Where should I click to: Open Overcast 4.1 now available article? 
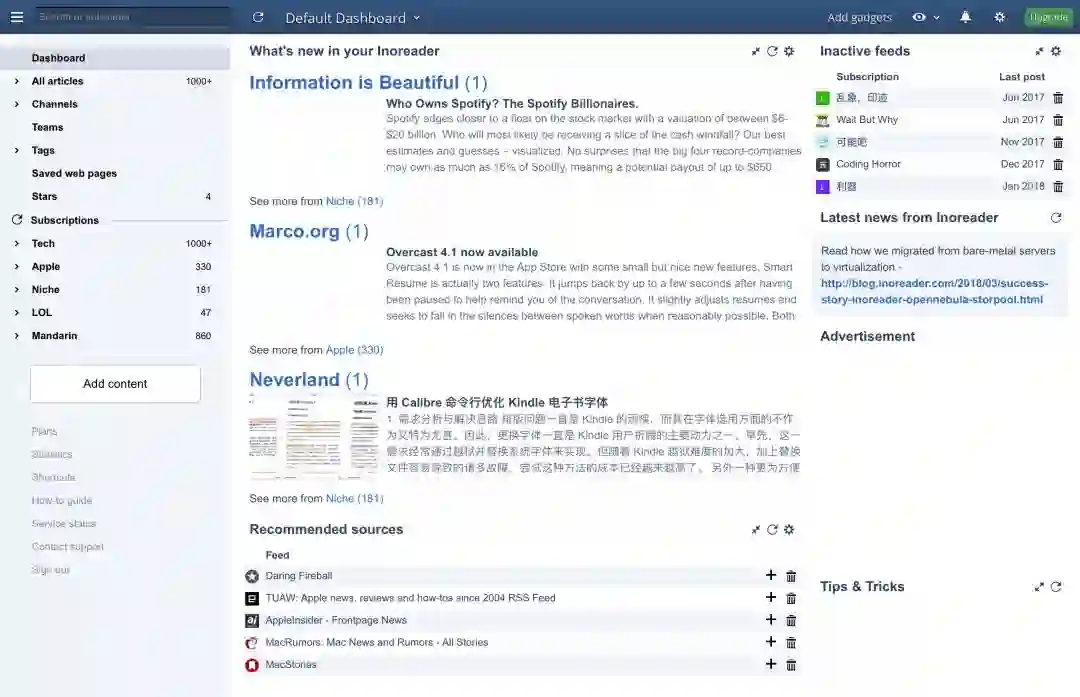[x=462, y=252]
